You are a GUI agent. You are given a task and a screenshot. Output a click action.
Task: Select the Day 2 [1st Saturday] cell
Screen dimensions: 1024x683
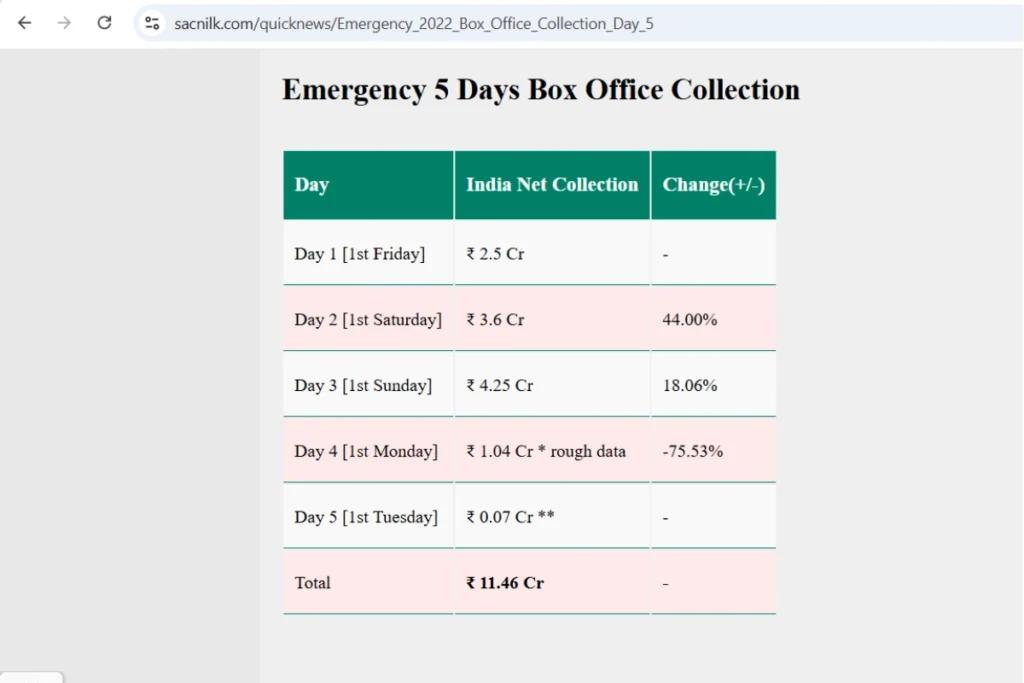[x=368, y=319]
